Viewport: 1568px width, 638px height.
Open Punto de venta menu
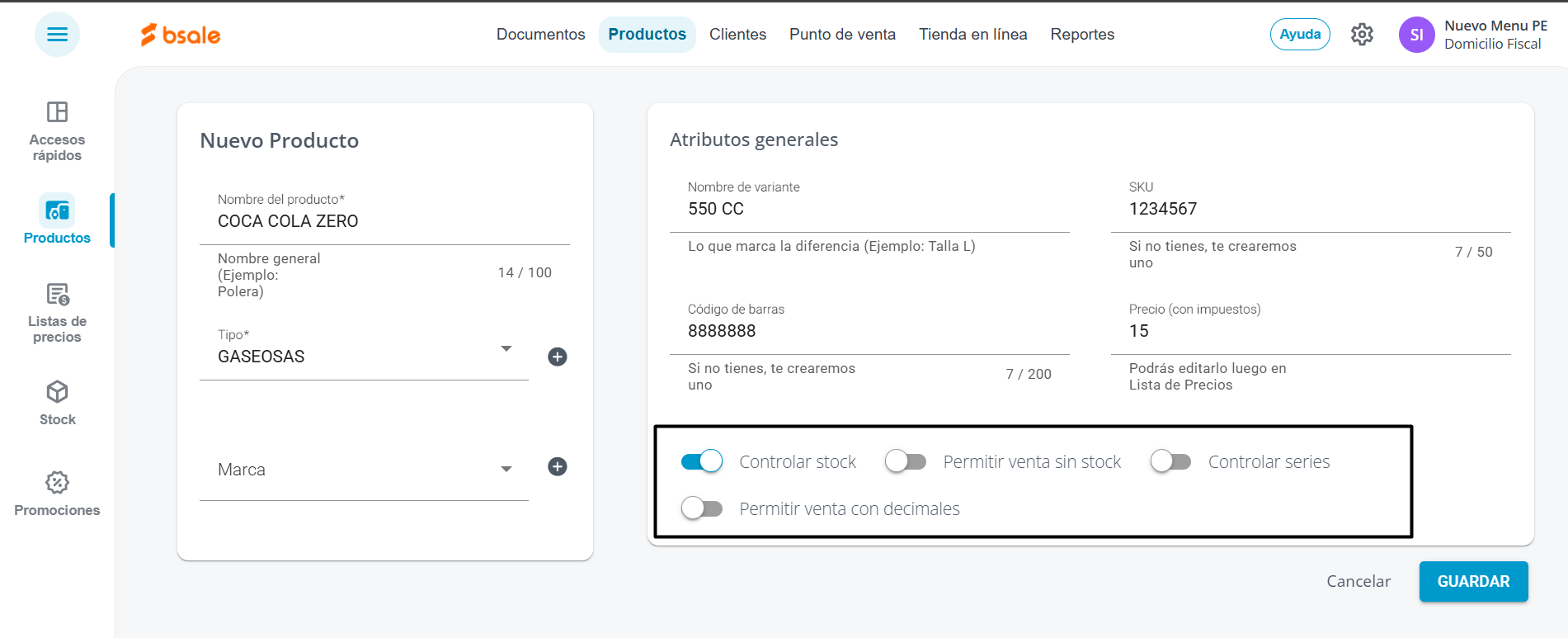click(842, 35)
